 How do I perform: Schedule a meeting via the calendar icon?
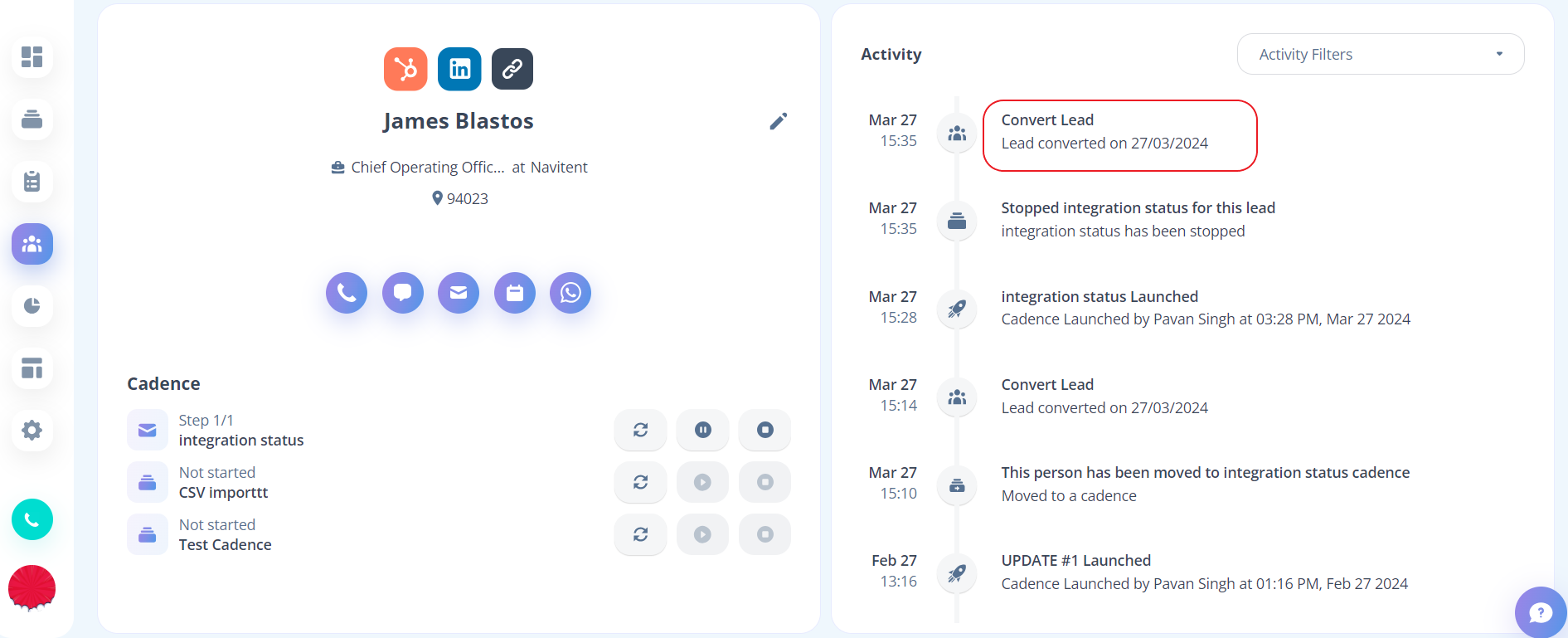click(x=515, y=293)
